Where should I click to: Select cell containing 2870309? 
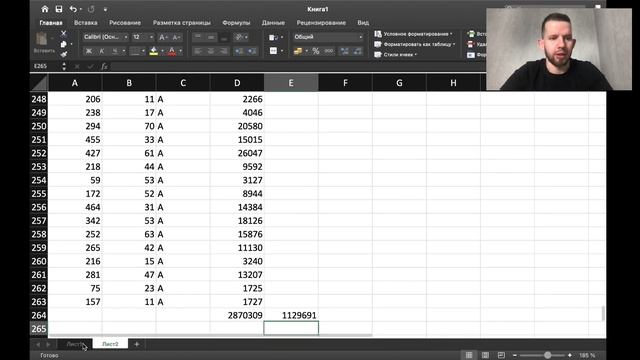[237, 315]
